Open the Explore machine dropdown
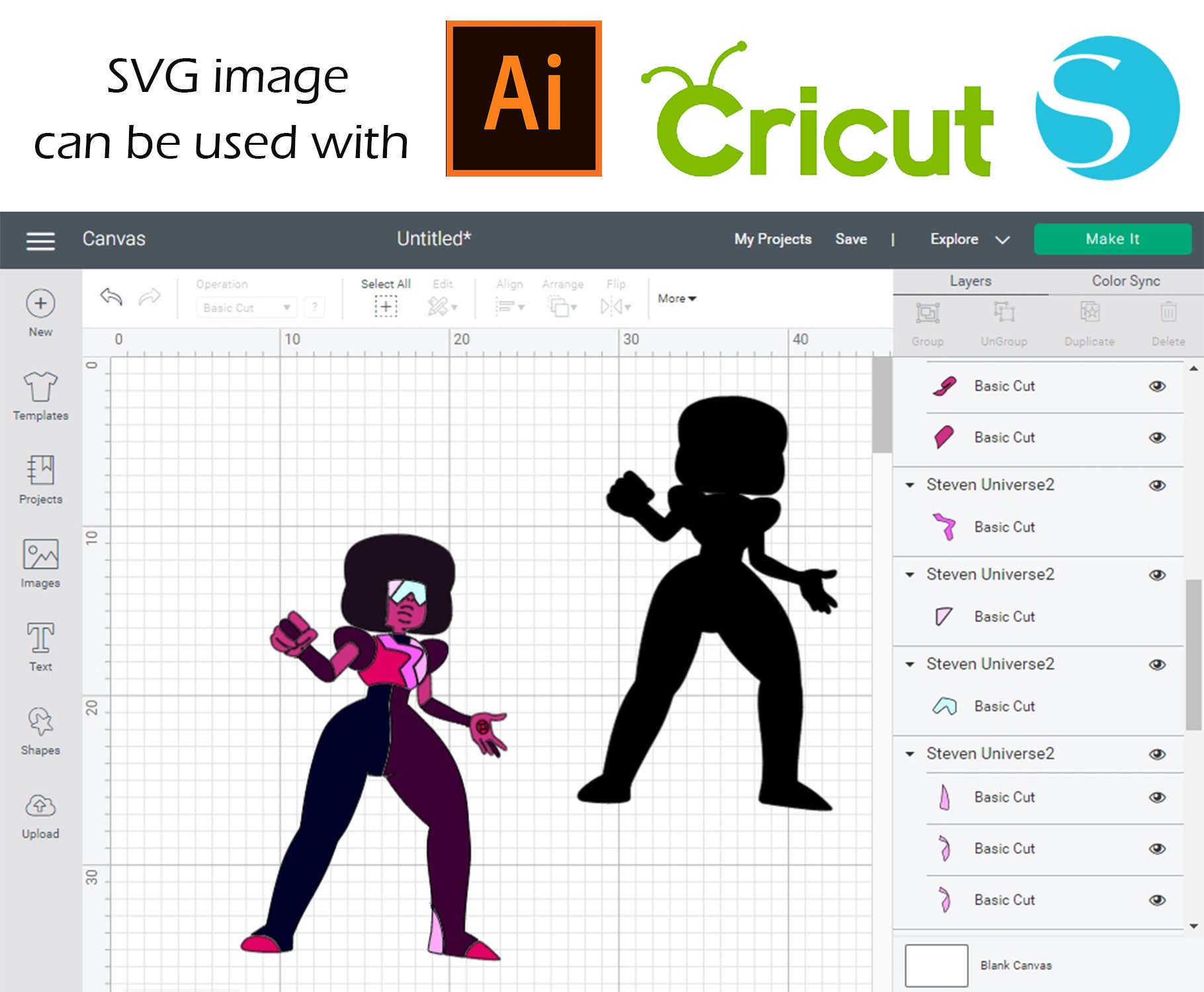The height and width of the screenshot is (992, 1204). pyautogui.click(x=970, y=239)
